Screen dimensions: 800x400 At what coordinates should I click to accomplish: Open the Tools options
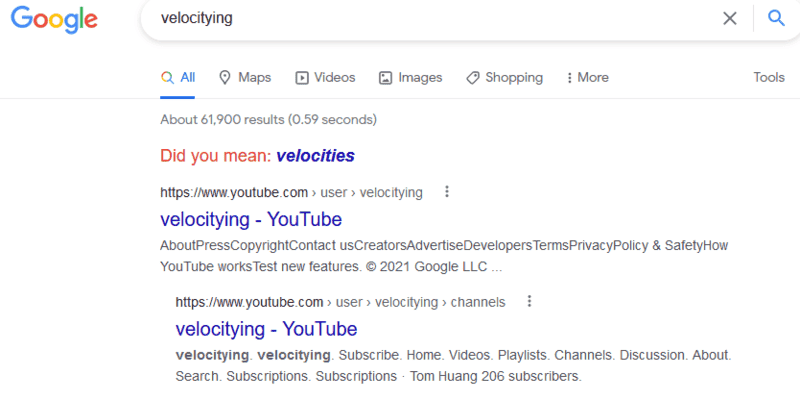pyautogui.click(x=769, y=78)
